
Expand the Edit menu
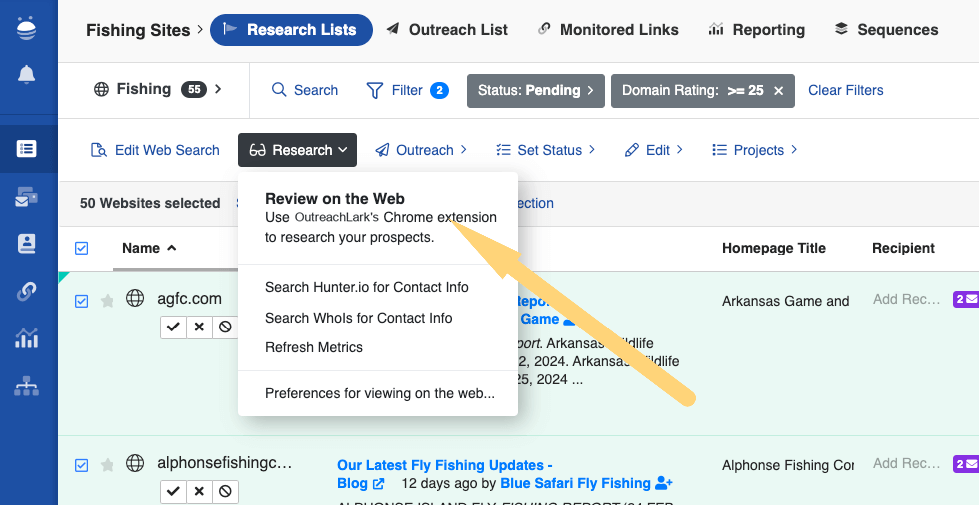(x=654, y=150)
